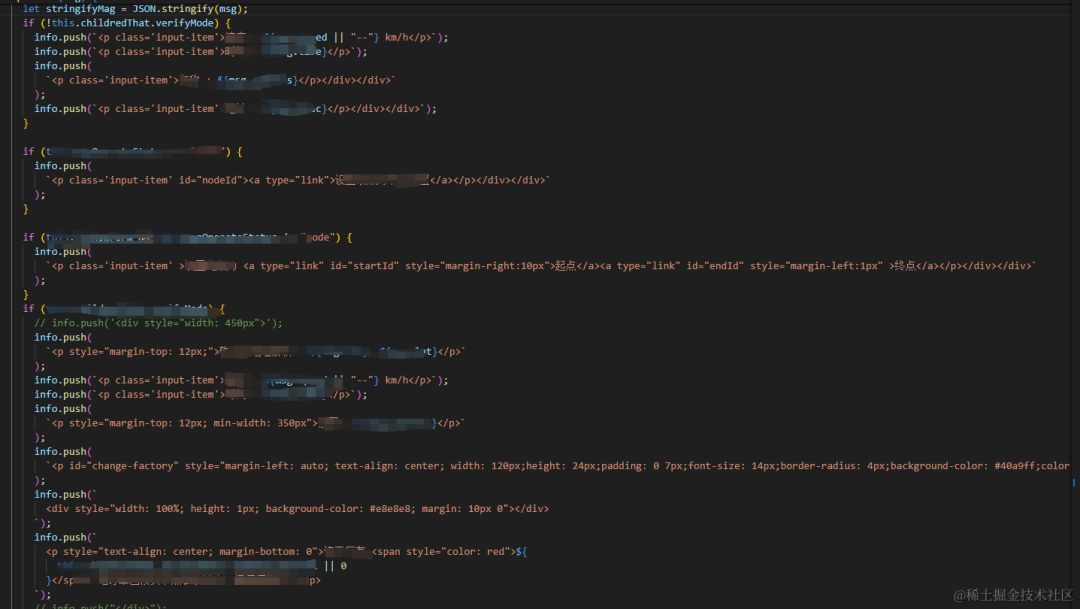Click the id="change-factory" attribute
The image size is (1080, 609).
click(124, 466)
